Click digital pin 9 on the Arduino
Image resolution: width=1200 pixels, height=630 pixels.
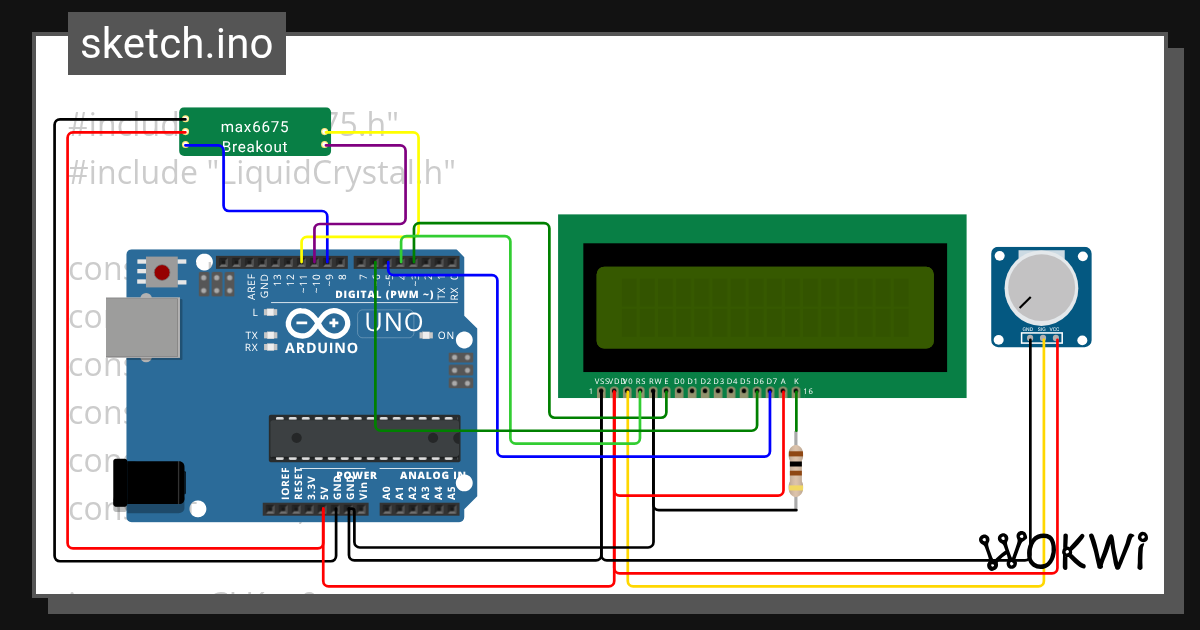pyautogui.click(x=328, y=262)
